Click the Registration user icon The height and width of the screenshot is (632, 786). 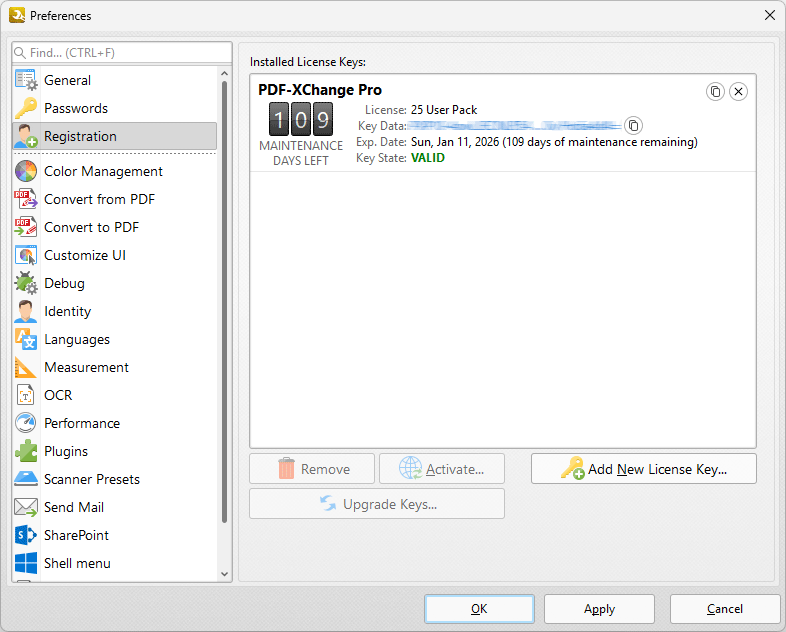tap(26, 136)
